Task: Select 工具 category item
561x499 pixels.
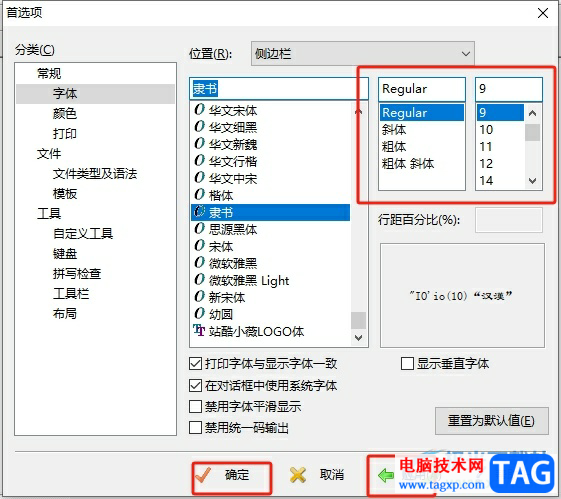Action: (x=49, y=214)
